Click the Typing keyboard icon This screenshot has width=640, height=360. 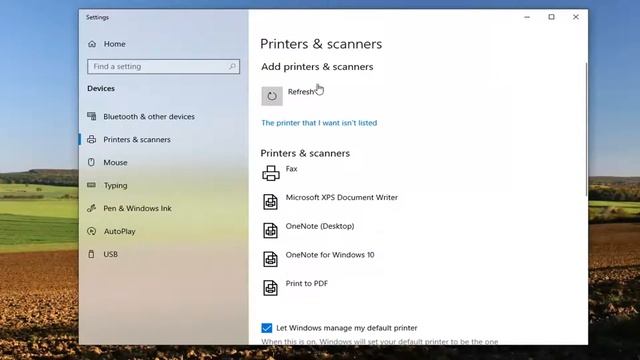point(91,185)
